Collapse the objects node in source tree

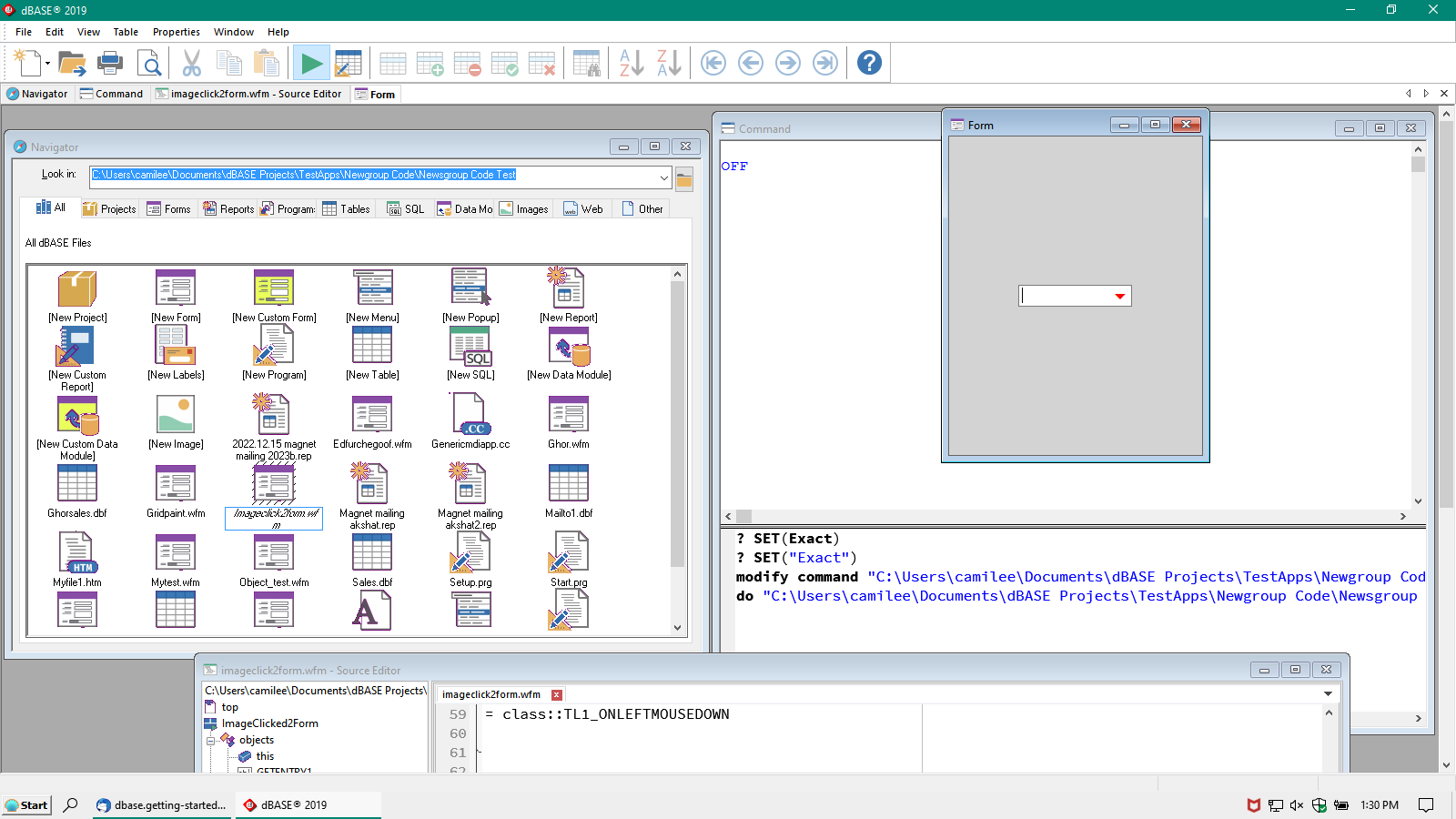pyautogui.click(x=211, y=741)
